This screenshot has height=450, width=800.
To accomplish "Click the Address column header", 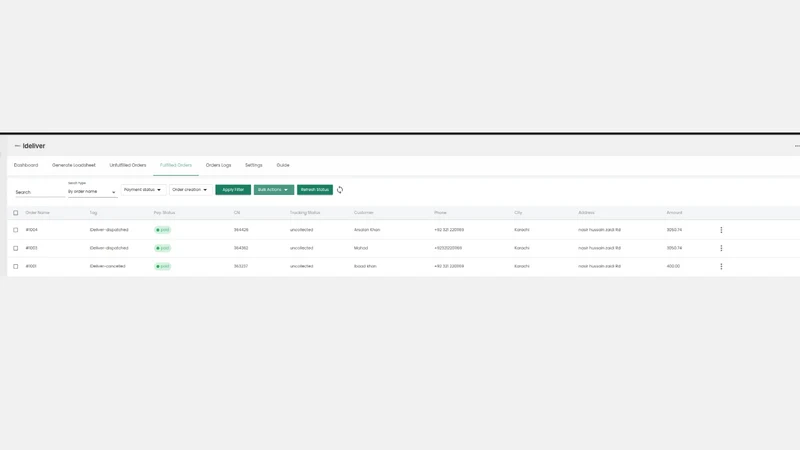I will (586, 213).
